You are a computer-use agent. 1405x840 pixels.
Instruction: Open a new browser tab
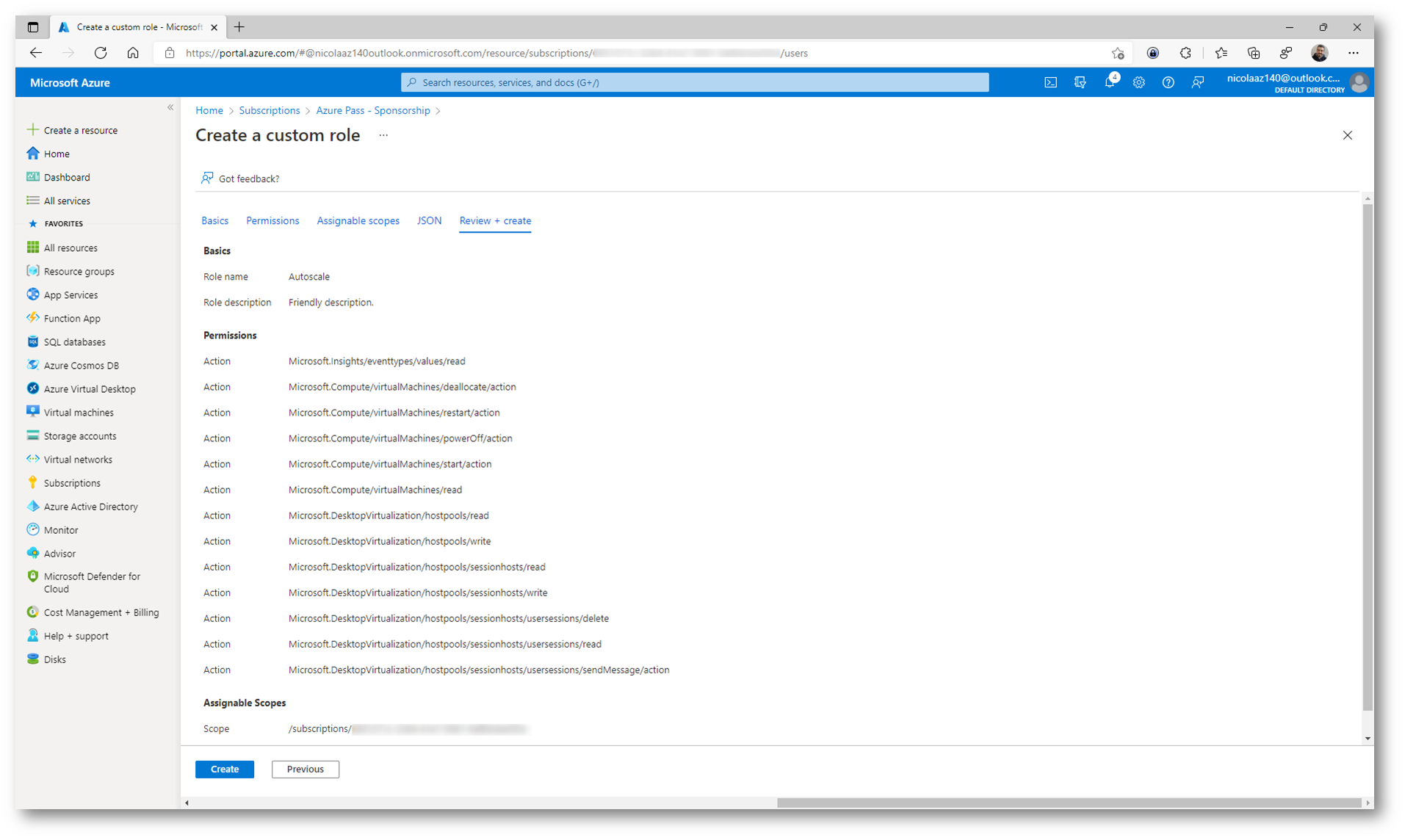click(x=239, y=27)
